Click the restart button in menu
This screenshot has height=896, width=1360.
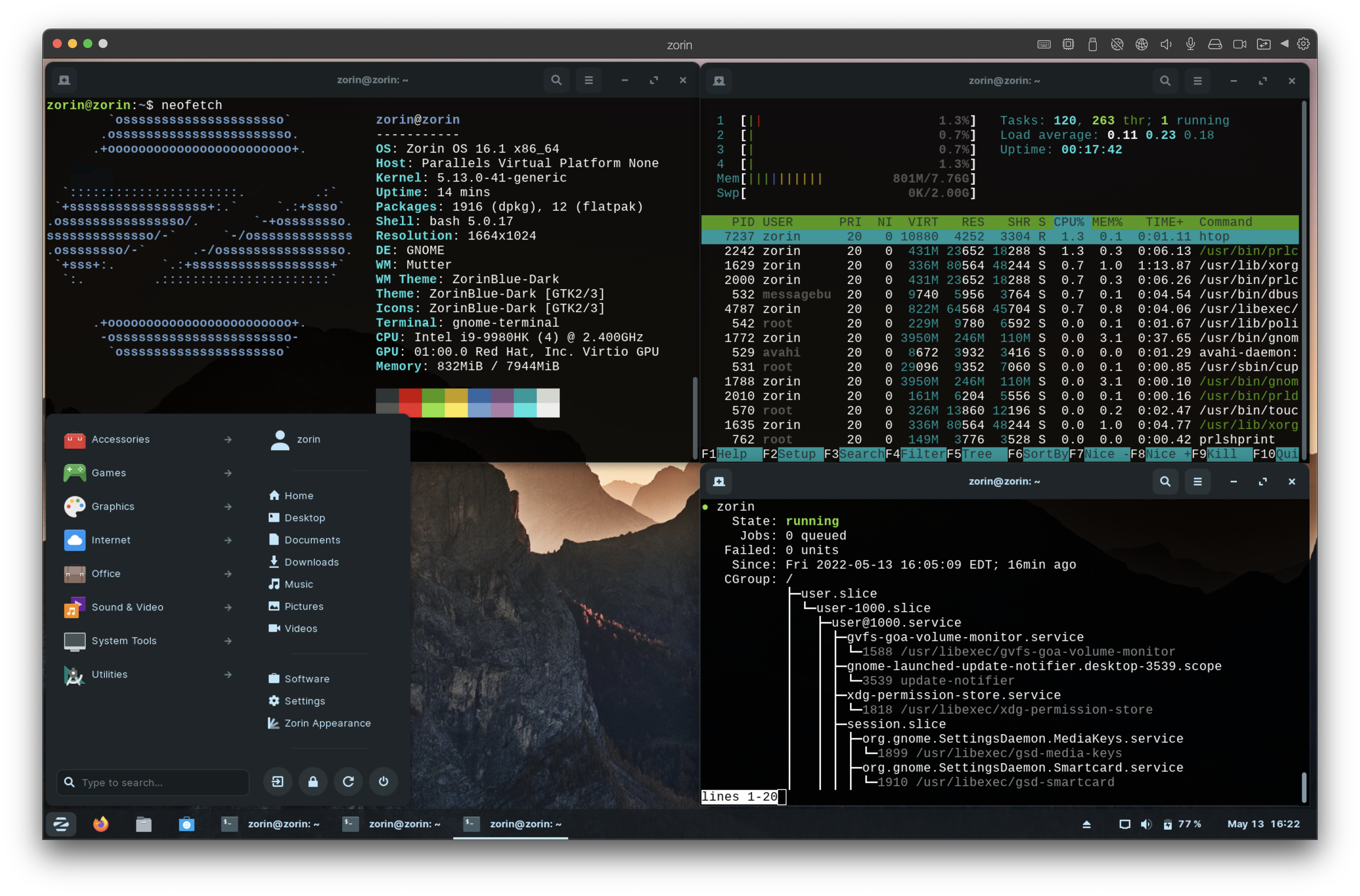click(x=348, y=781)
